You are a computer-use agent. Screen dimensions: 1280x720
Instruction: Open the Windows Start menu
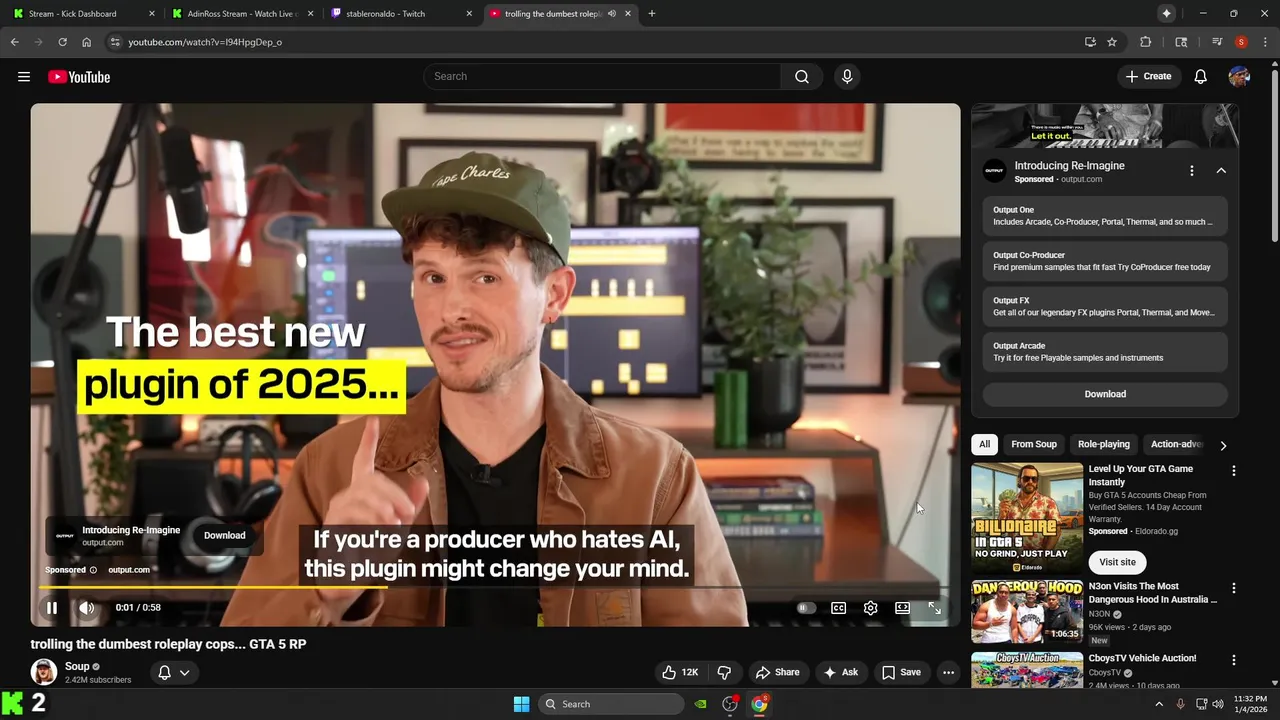click(x=521, y=704)
